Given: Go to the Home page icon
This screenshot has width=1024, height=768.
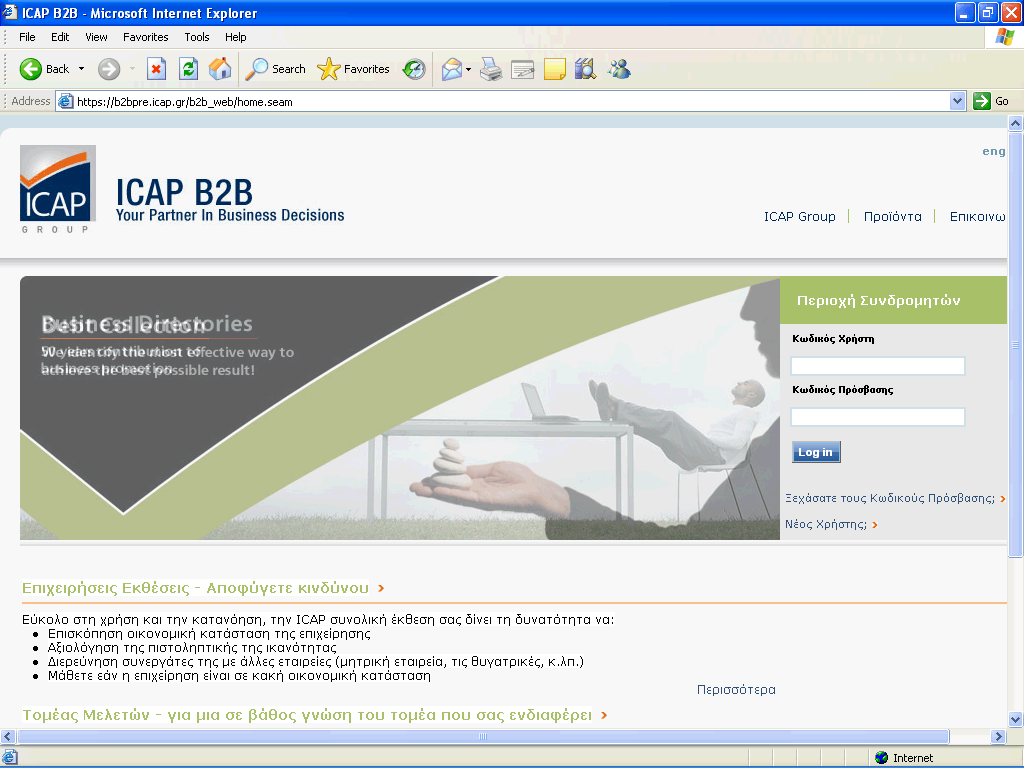Looking at the screenshot, I should click(220, 69).
